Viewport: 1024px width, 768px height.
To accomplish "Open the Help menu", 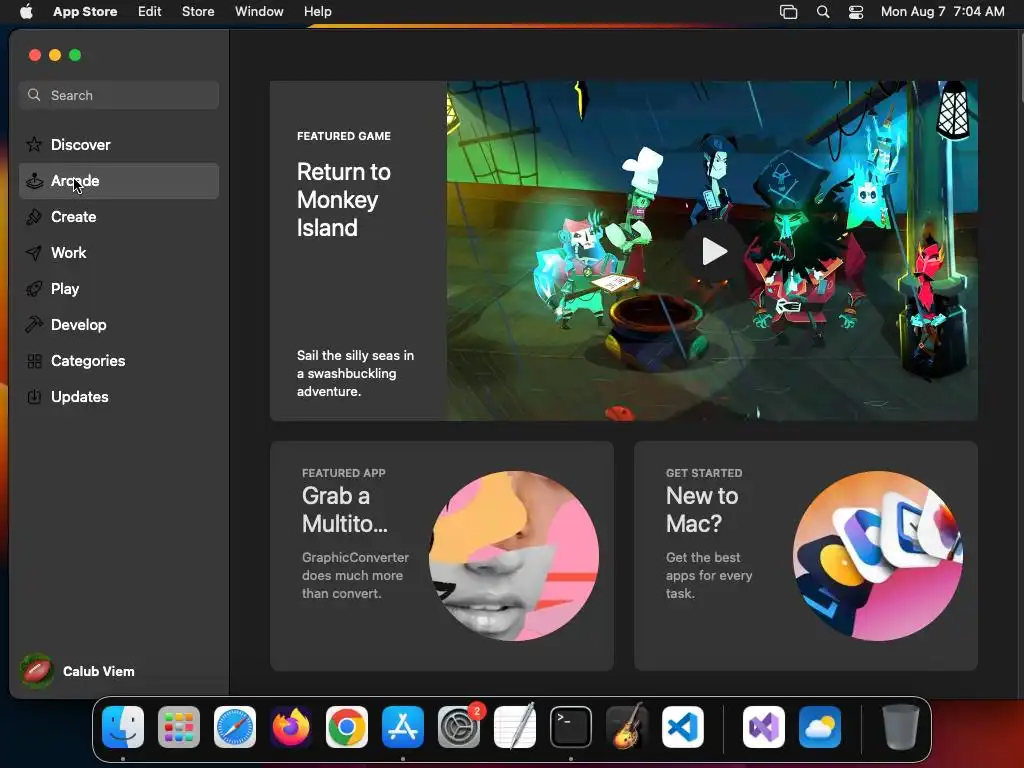I will 317,12.
